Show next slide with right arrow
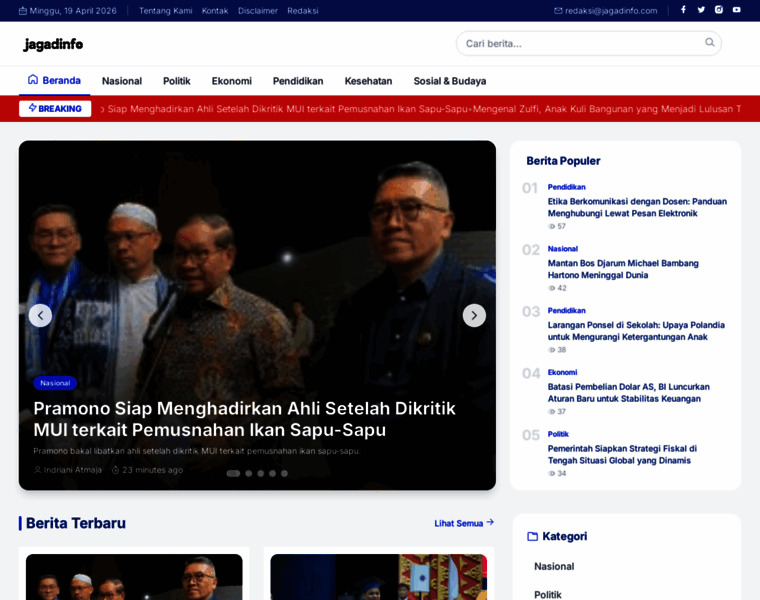 coord(474,316)
